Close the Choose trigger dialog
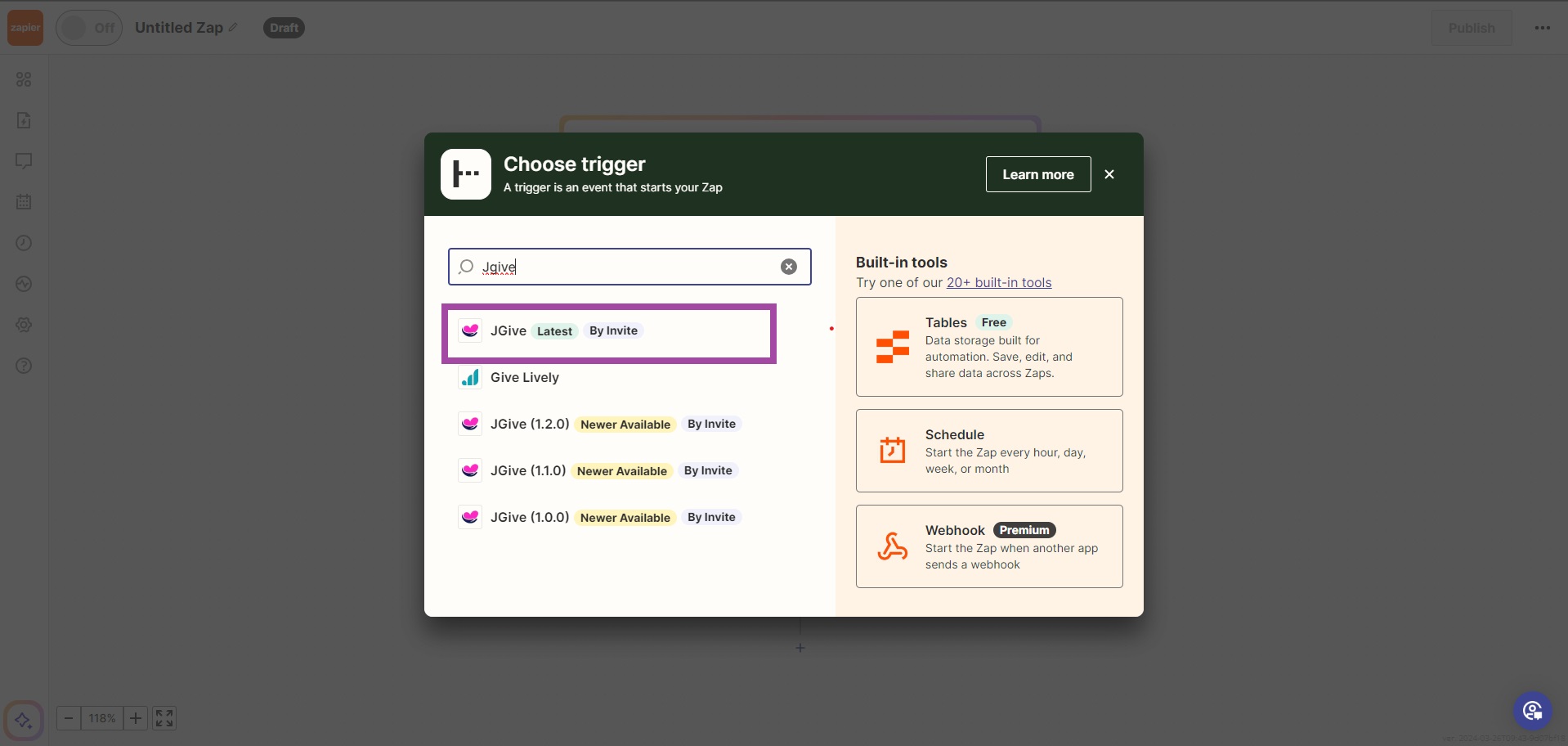The width and height of the screenshot is (1568, 746). click(x=1109, y=174)
